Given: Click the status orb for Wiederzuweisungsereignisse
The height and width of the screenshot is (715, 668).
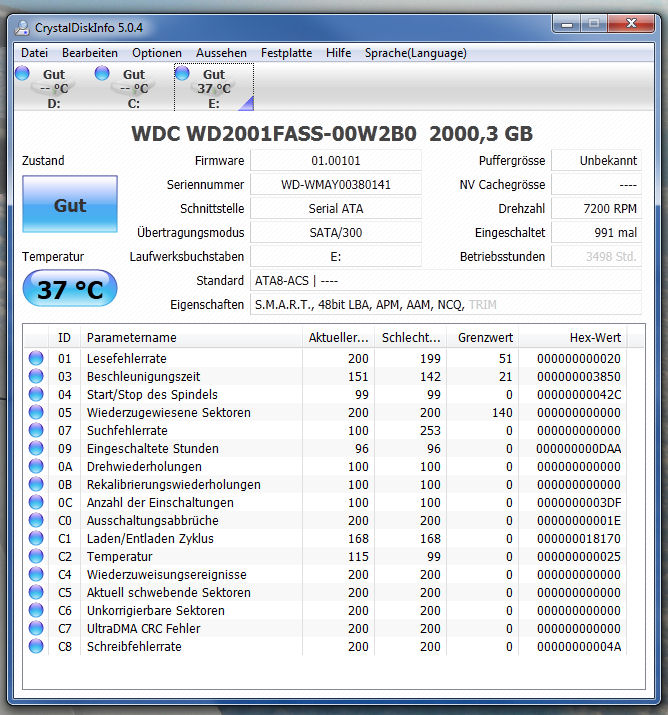Looking at the screenshot, I should point(36,574).
